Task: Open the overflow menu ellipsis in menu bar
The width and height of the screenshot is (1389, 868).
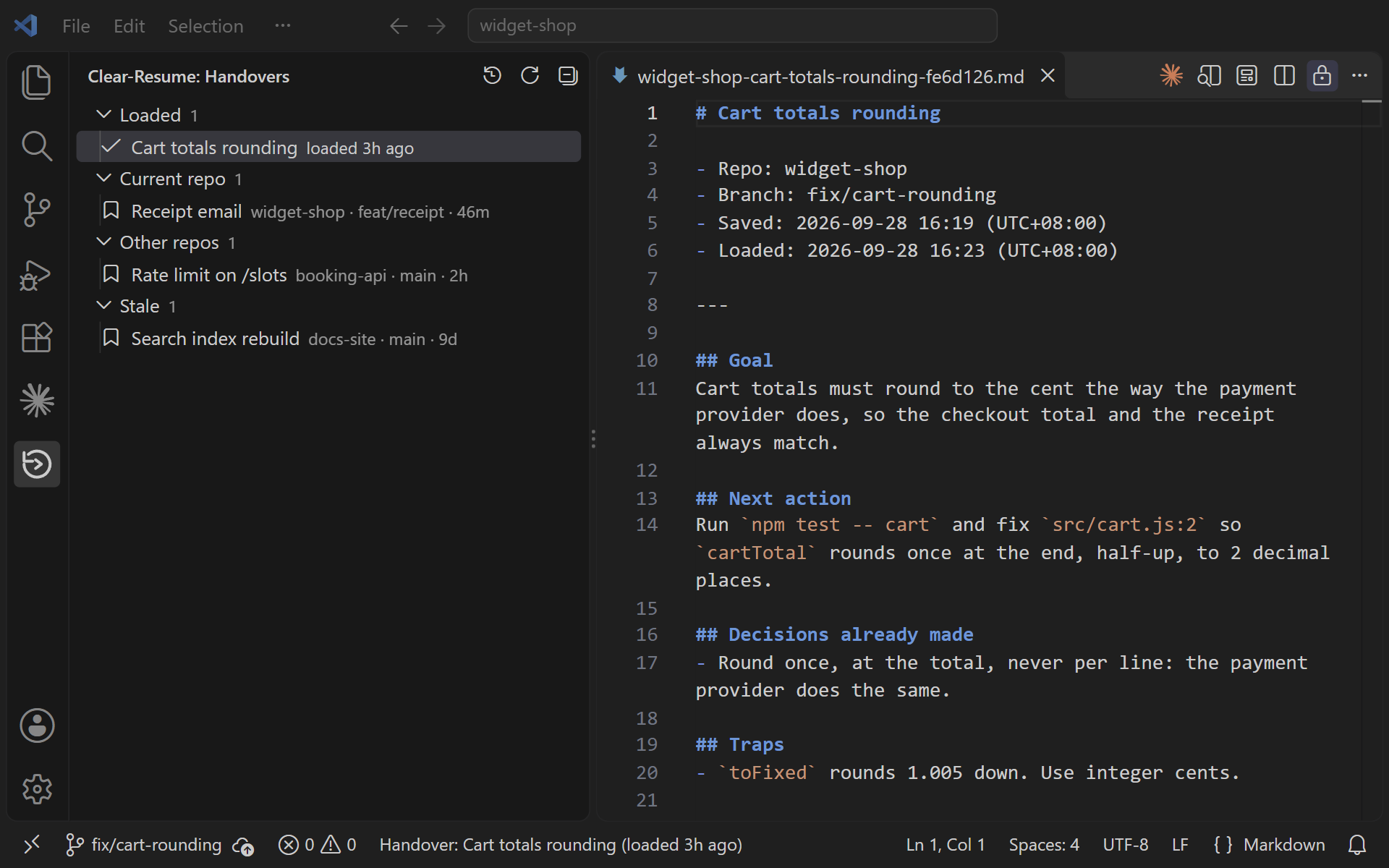Action: pyautogui.click(x=282, y=26)
